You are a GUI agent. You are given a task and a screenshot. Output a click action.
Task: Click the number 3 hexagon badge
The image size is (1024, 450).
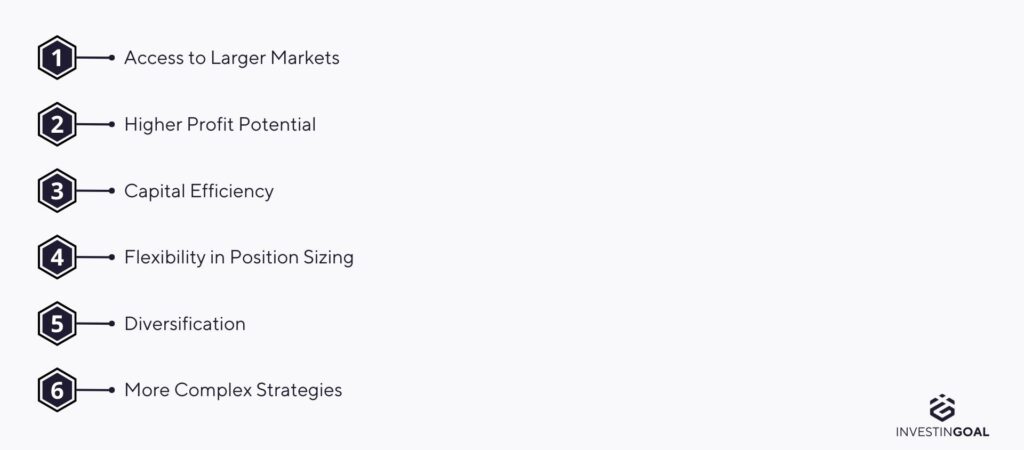[x=57, y=191]
